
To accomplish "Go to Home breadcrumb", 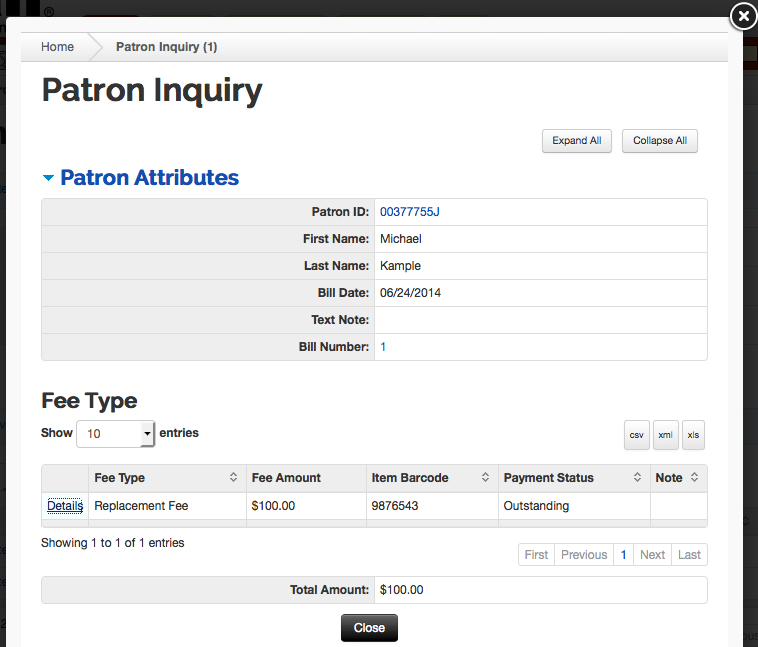I will pos(58,47).
